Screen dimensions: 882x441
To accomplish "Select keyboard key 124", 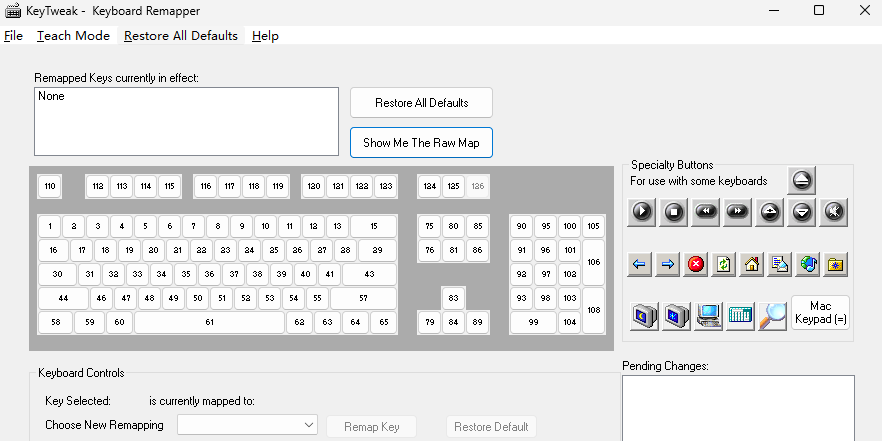I will coord(430,186).
